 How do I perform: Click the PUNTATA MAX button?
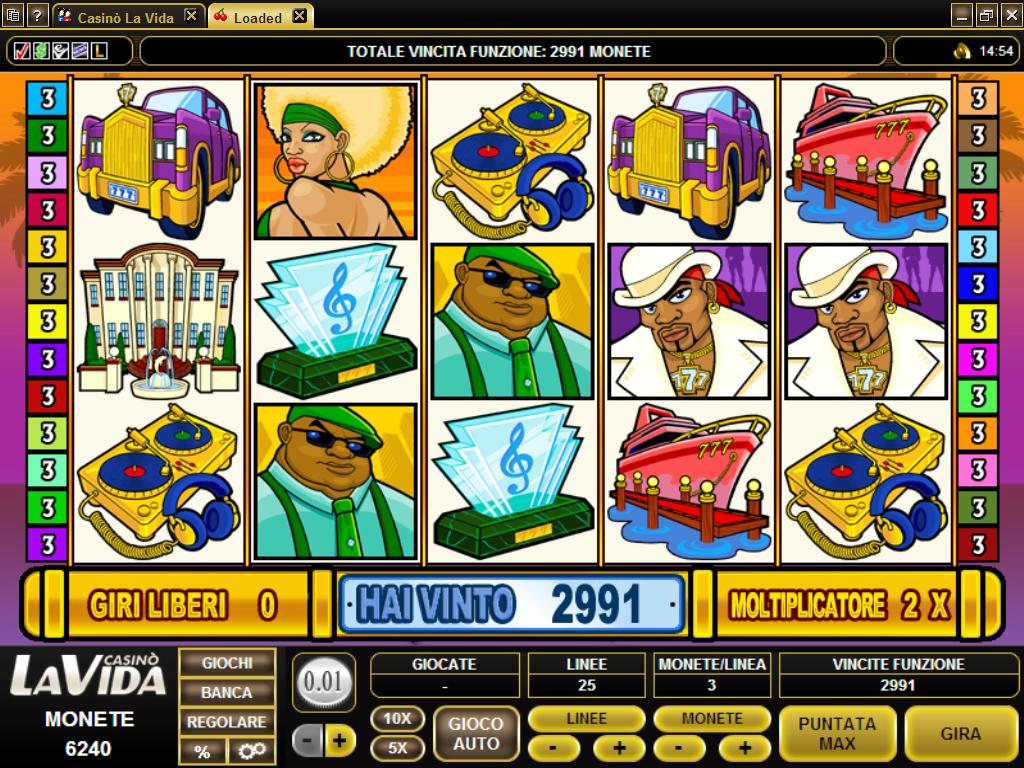point(837,733)
